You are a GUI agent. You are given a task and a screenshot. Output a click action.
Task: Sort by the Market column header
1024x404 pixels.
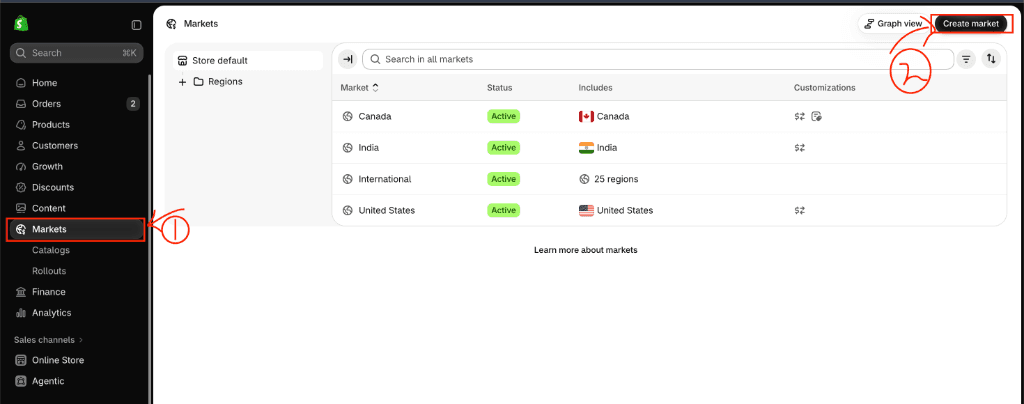(x=360, y=87)
